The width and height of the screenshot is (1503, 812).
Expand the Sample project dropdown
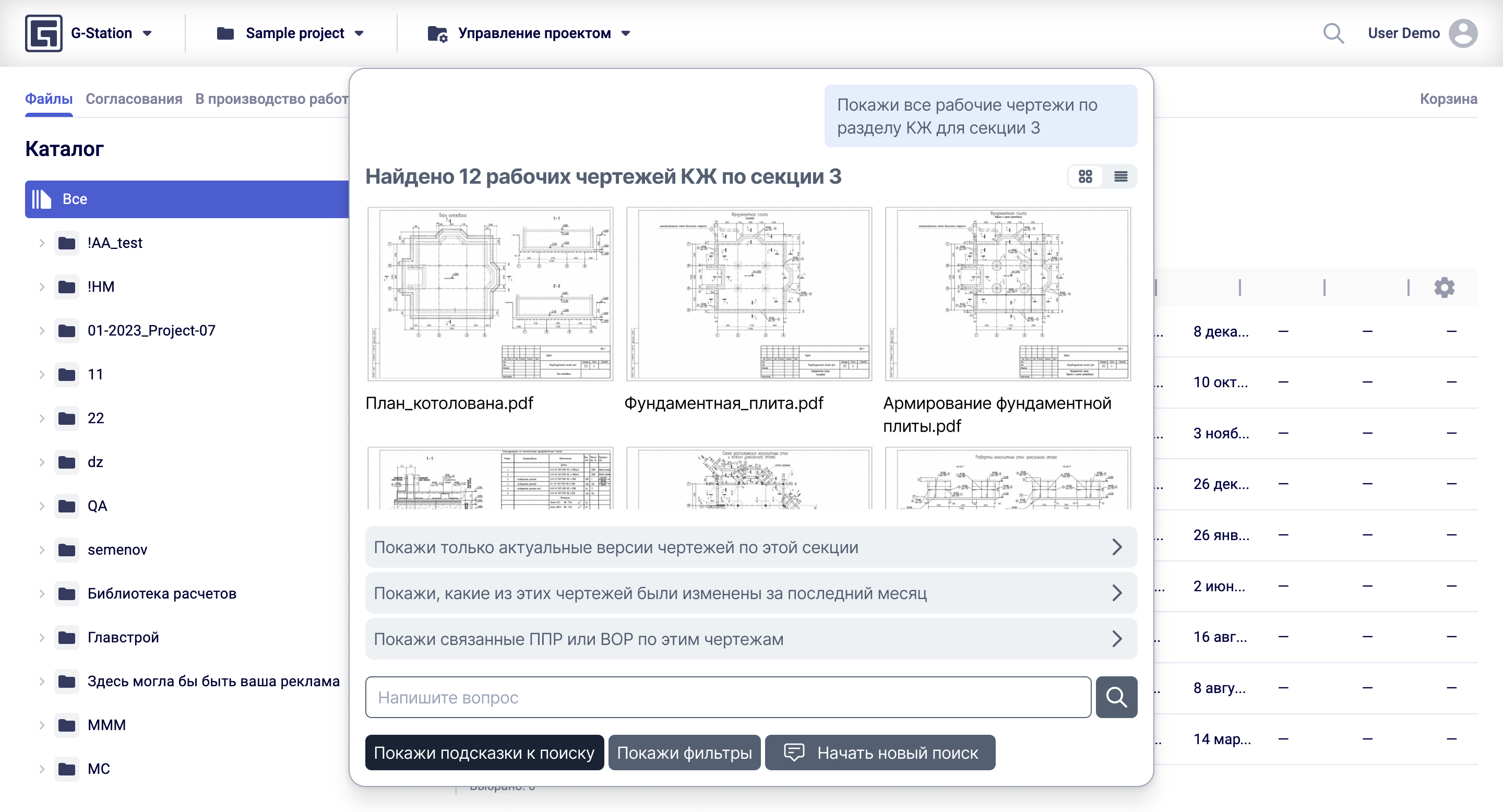pos(360,34)
